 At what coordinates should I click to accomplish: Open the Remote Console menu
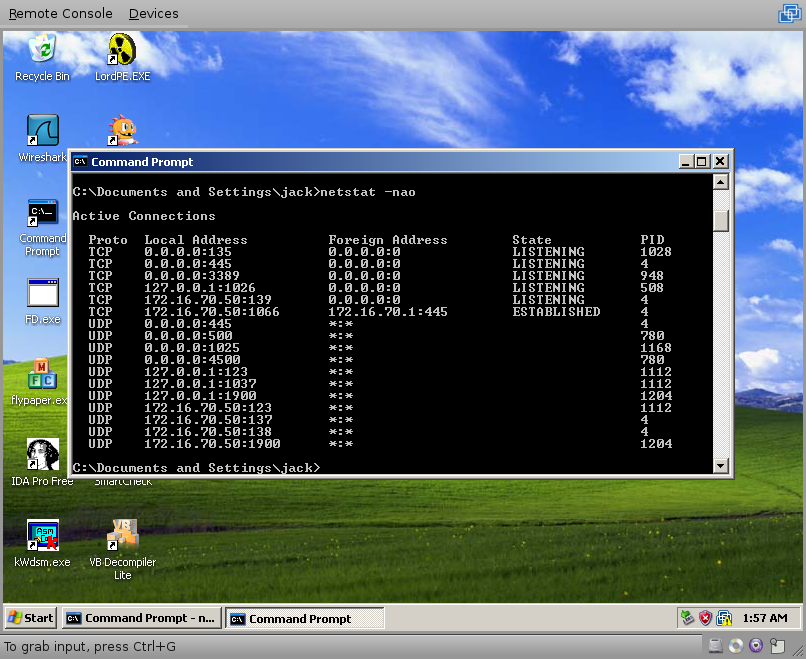[x=61, y=13]
